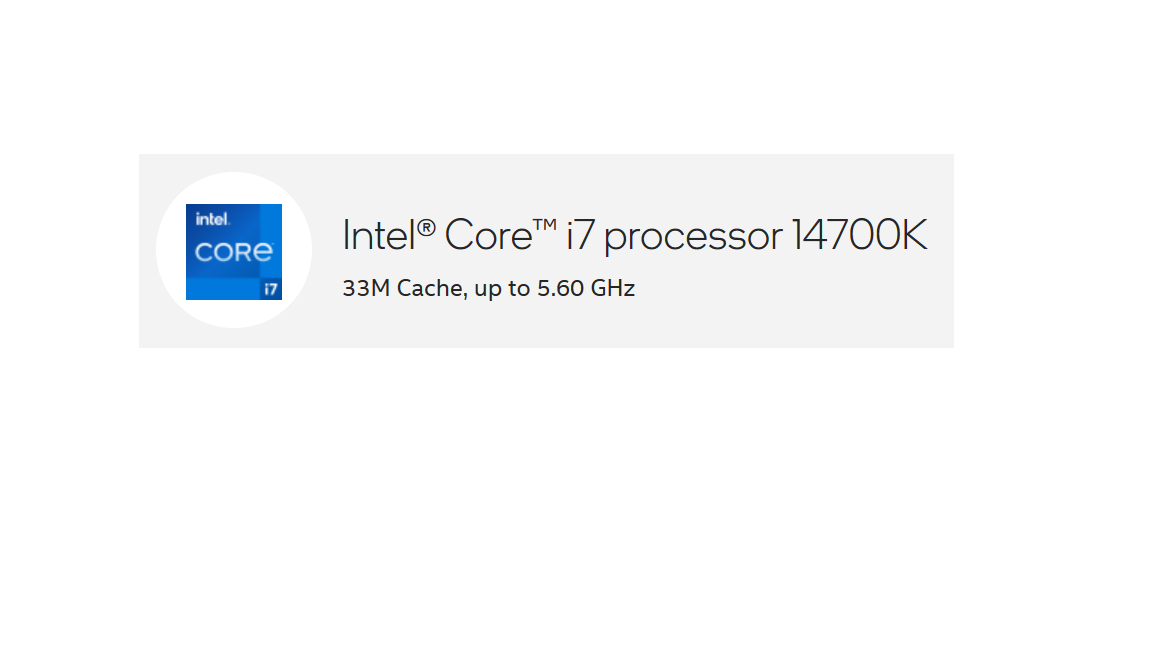Click the ™ symbol after Core
The width and height of the screenshot is (1152, 648).
coord(544,224)
